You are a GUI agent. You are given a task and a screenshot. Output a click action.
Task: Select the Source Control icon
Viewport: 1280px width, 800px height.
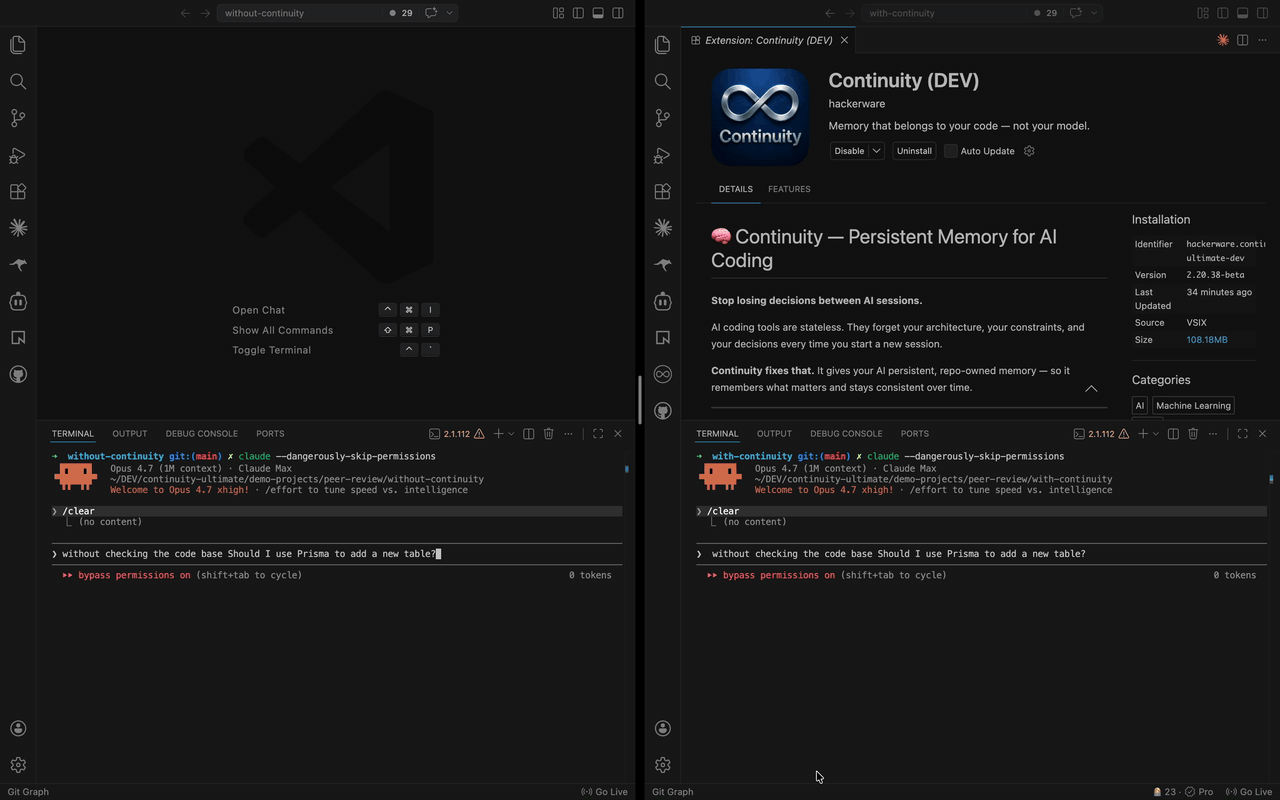pos(17,117)
